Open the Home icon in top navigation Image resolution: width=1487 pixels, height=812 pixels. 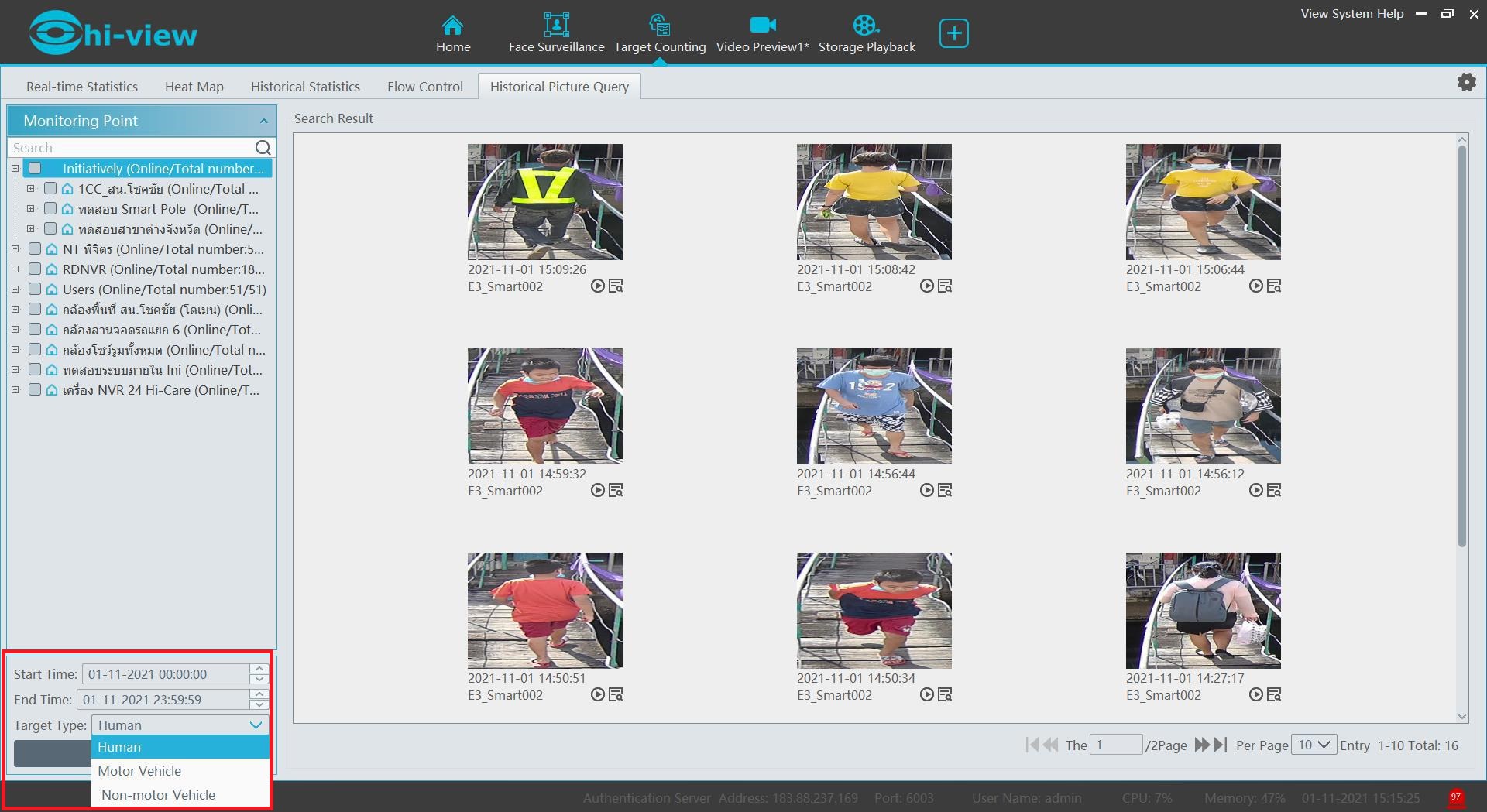coord(452,34)
